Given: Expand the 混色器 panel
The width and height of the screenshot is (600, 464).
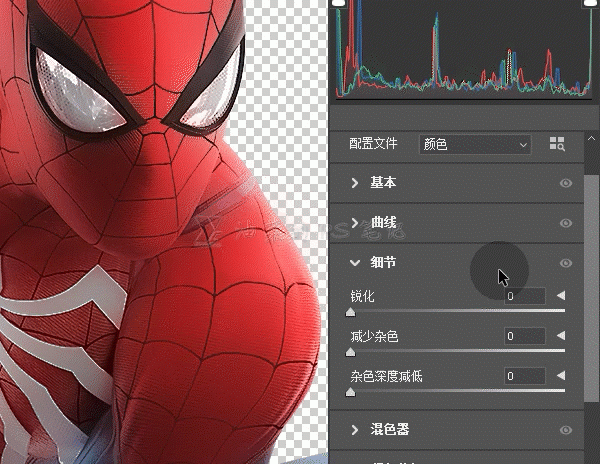Looking at the screenshot, I should click(x=355, y=430).
